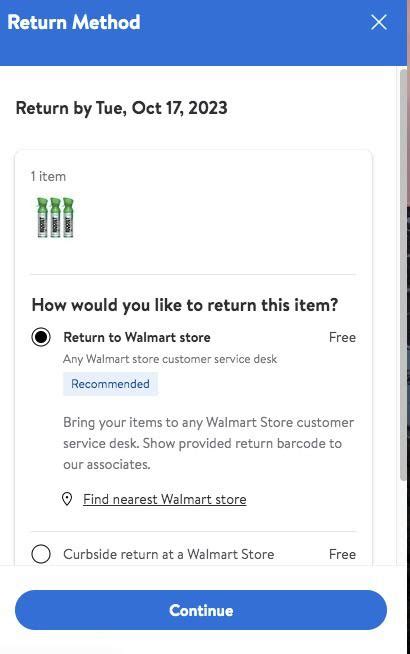Click the Boost Oxygen cans product thumbnail
The image size is (410, 654).
pyautogui.click(x=55, y=217)
